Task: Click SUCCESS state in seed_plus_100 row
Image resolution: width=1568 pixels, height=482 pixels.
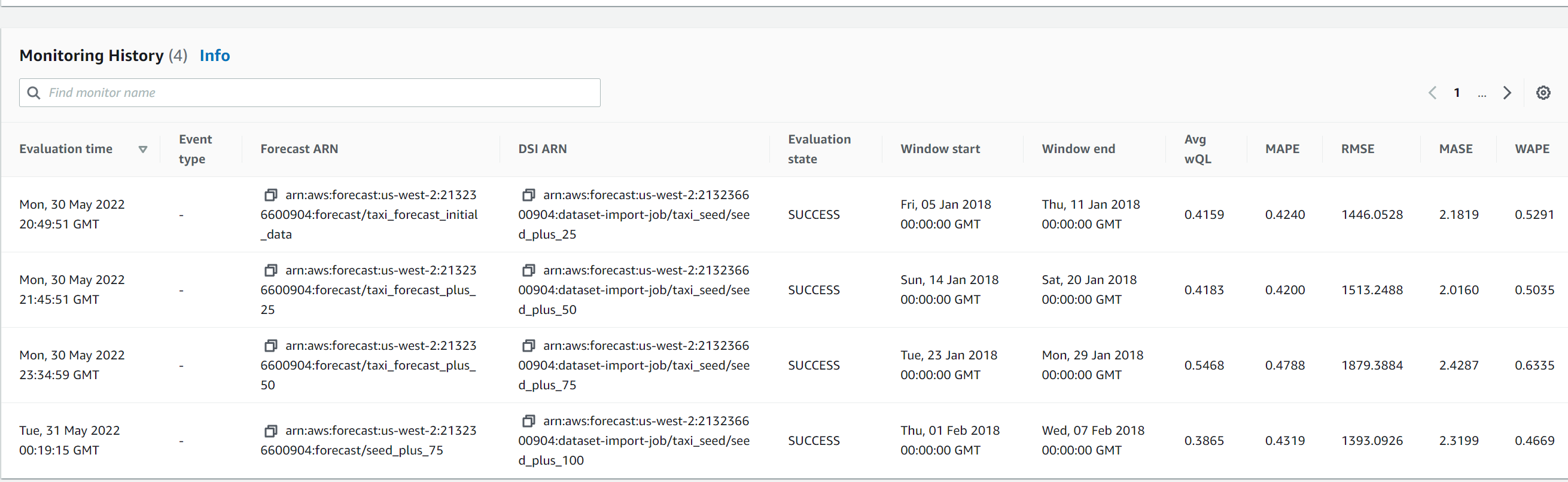Action: coord(814,441)
